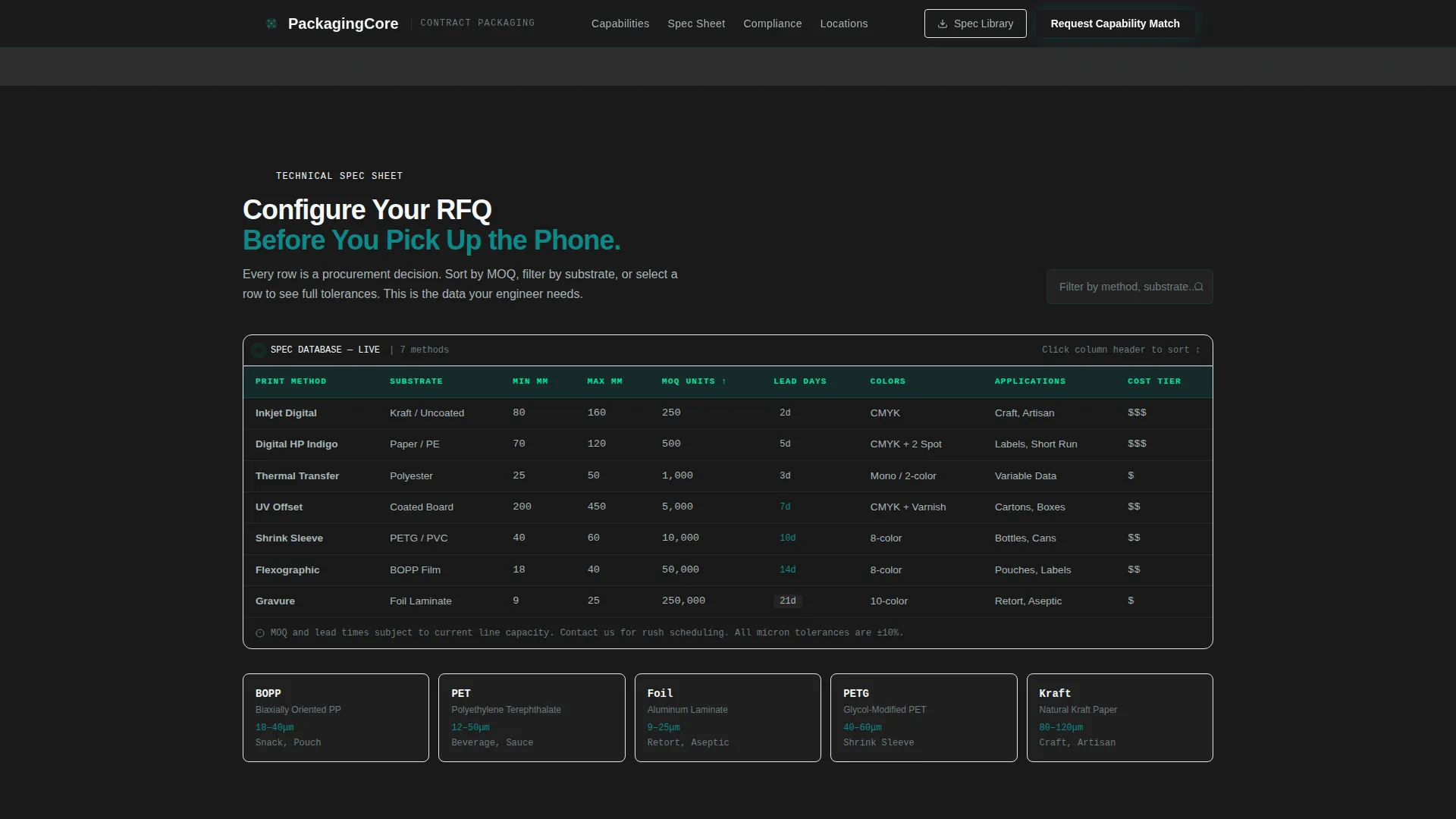
Task: Click the 21d lead time badge
Action: point(788,601)
